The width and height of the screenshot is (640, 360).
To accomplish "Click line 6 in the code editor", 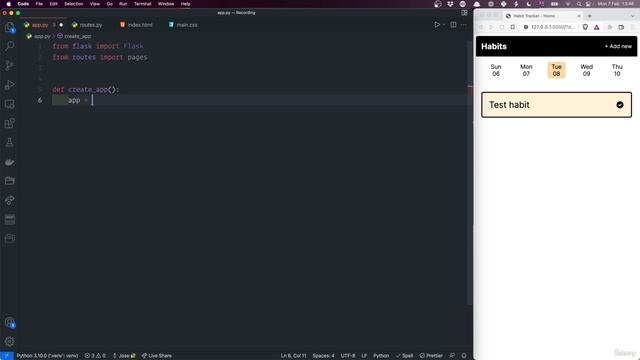I will [x=261, y=100].
